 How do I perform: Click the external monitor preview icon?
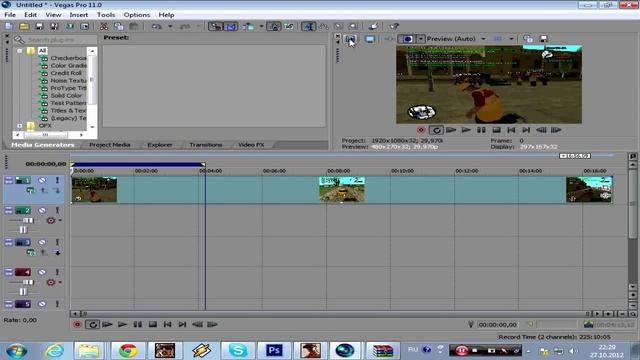370,39
